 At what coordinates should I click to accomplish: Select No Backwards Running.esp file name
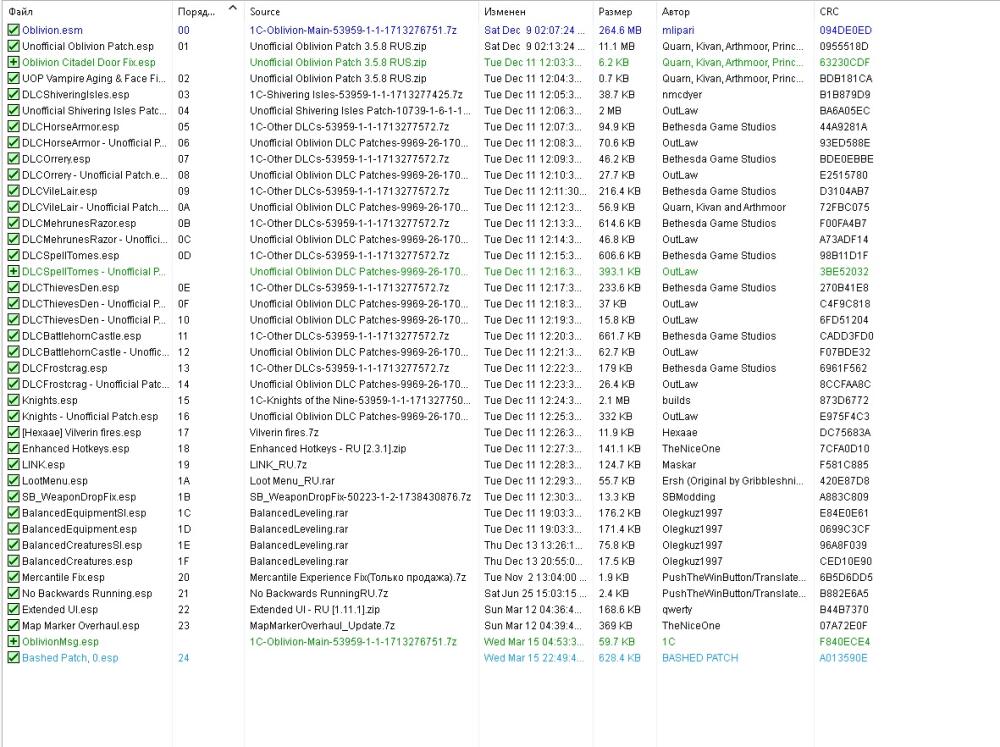tap(87, 593)
